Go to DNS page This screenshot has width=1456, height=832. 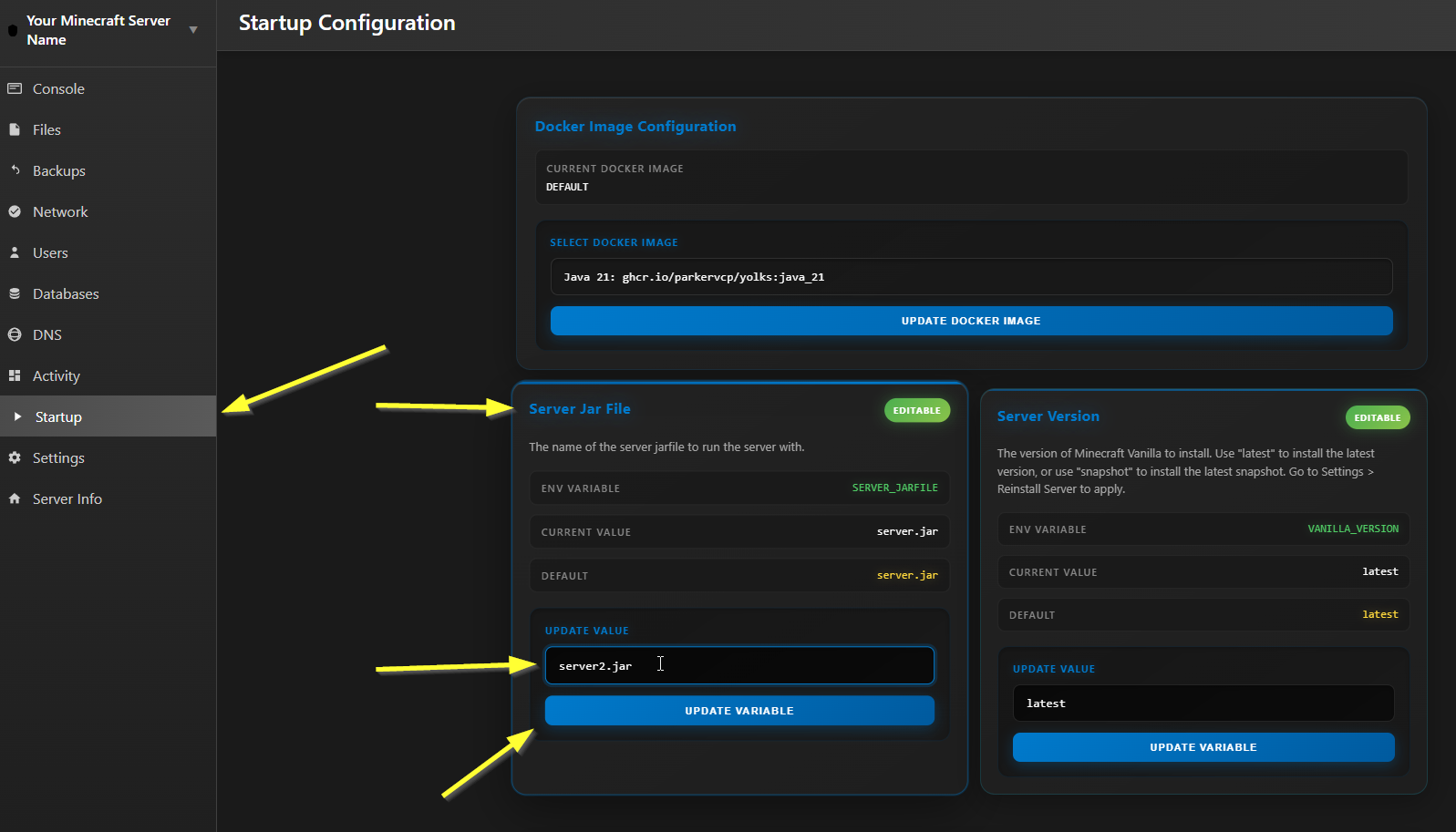pos(108,334)
